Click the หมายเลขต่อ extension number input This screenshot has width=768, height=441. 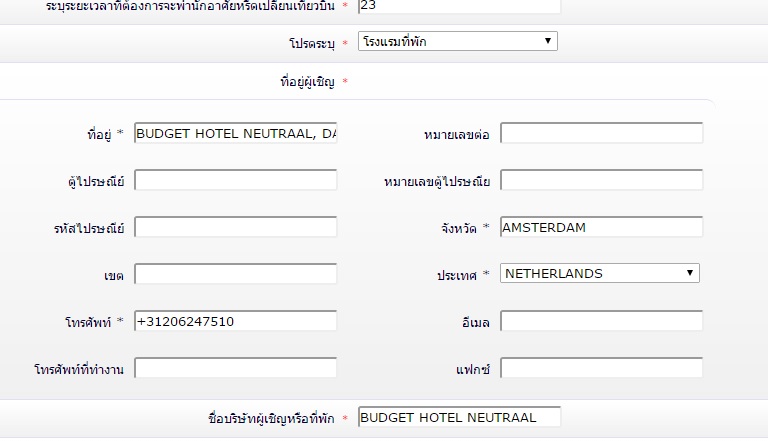coord(601,133)
